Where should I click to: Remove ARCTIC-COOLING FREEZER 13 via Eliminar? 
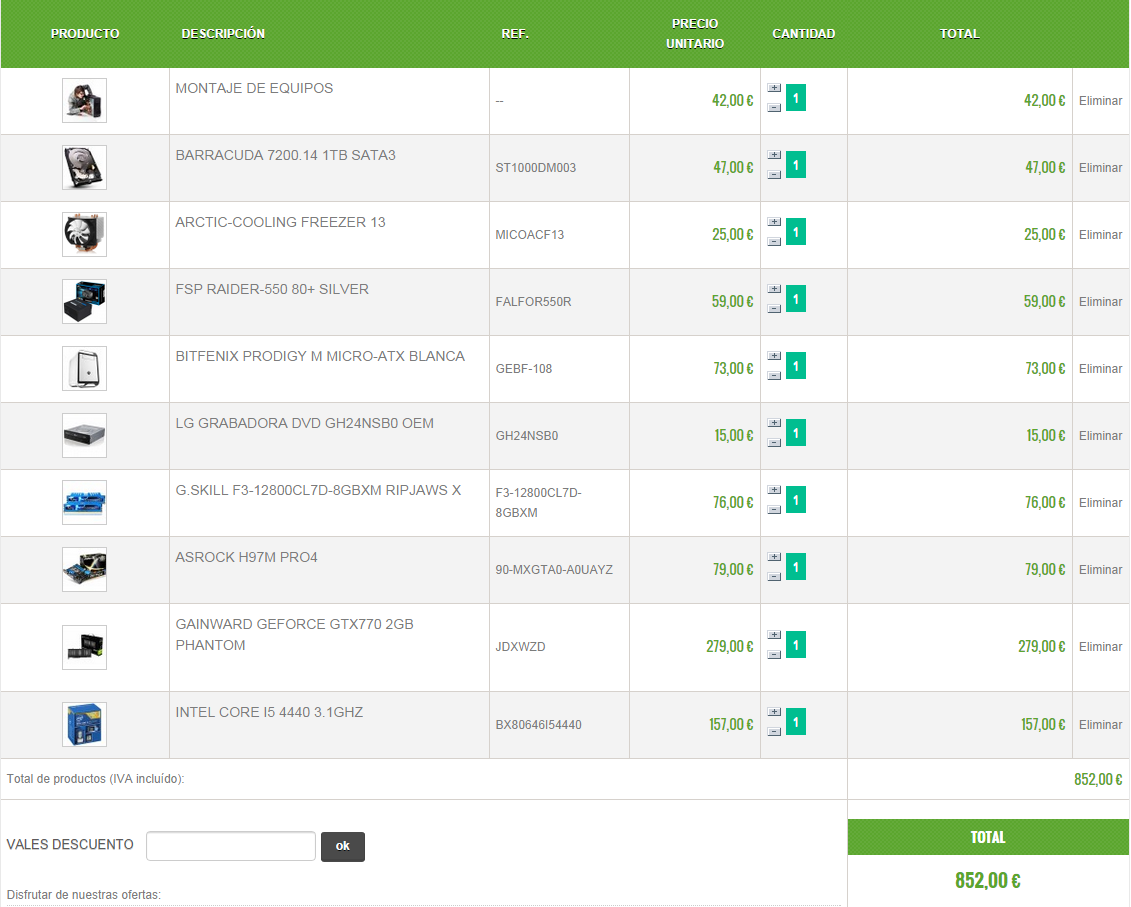point(1100,235)
